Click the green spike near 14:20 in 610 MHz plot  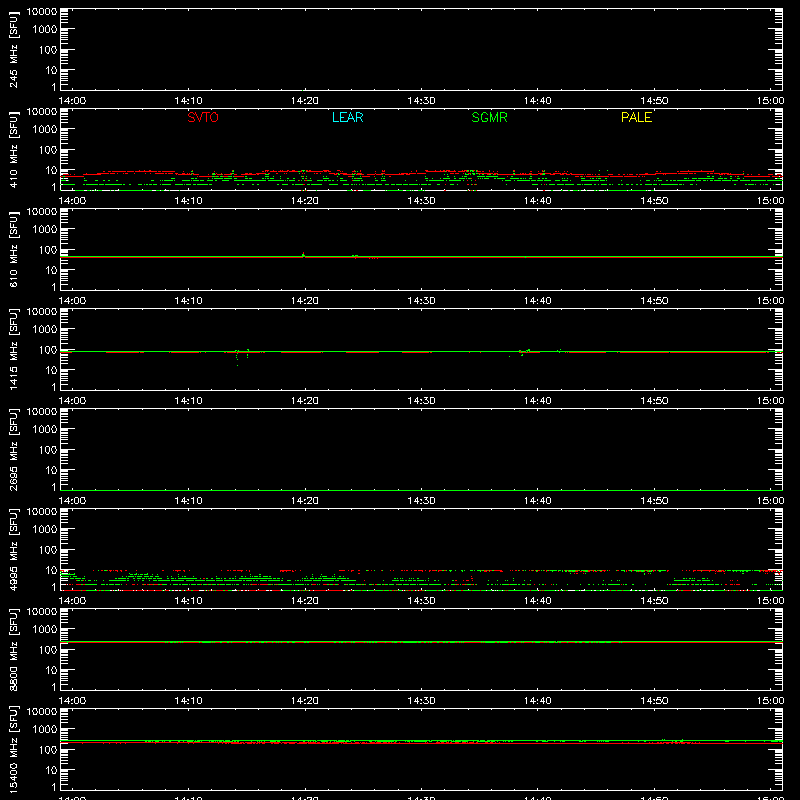pos(304,254)
